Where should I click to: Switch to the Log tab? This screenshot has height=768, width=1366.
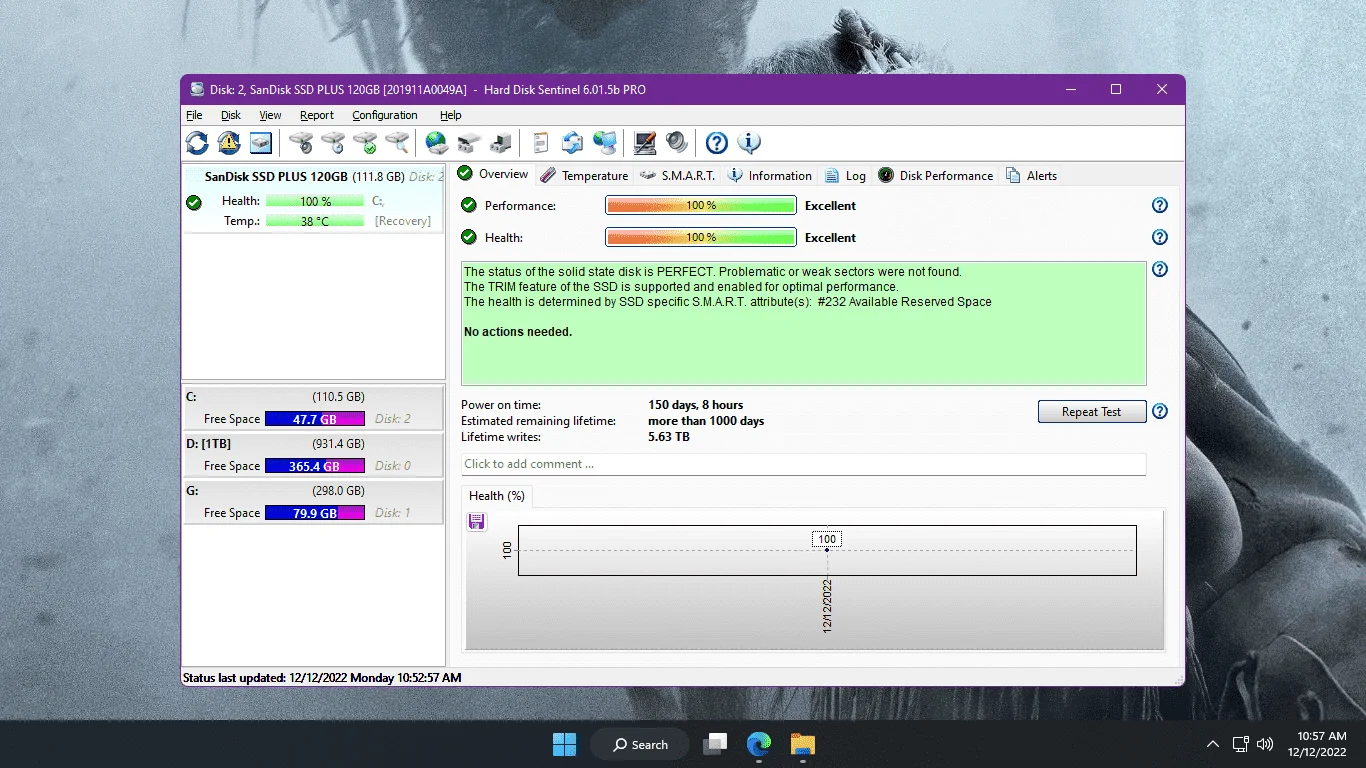coord(846,175)
